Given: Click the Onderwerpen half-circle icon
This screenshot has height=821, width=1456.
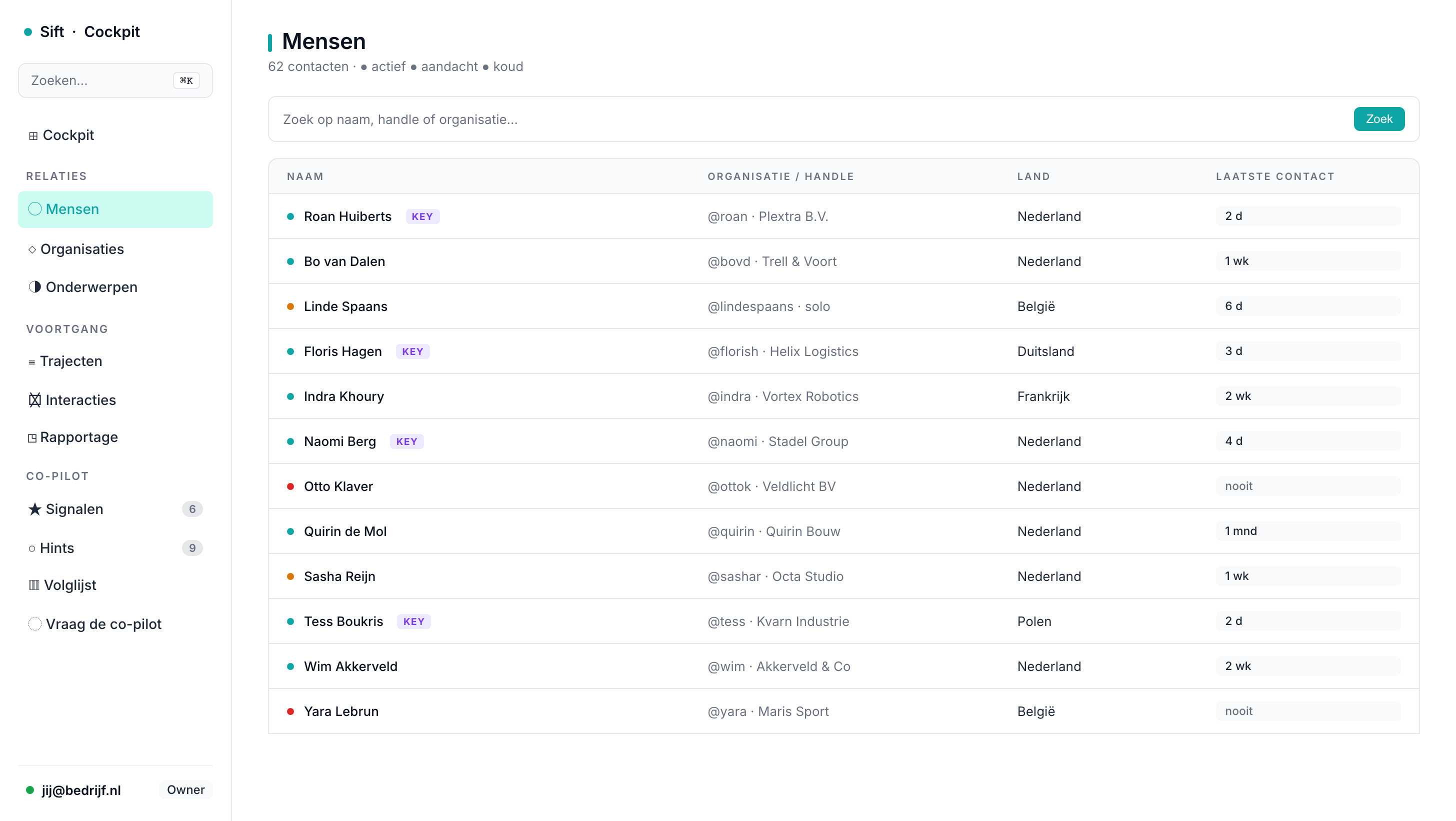Looking at the screenshot, I should pos(35,287).
